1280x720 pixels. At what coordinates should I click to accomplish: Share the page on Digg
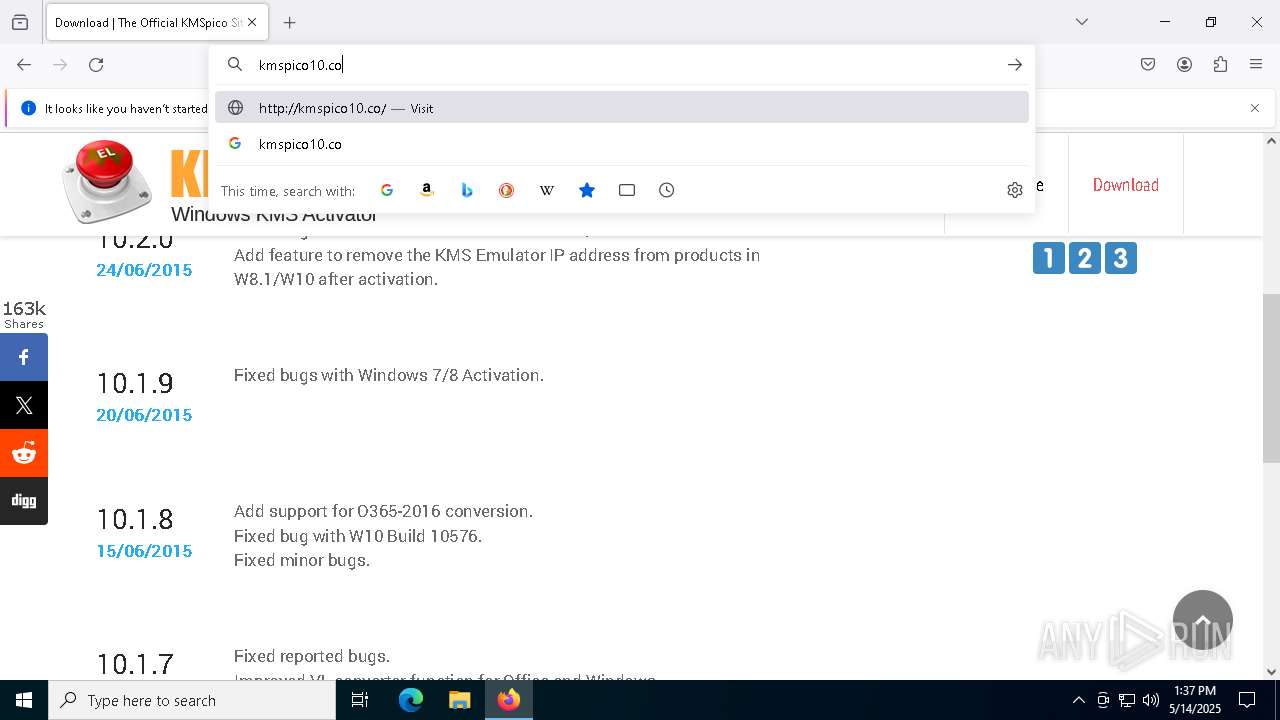[x=24, y=501]
